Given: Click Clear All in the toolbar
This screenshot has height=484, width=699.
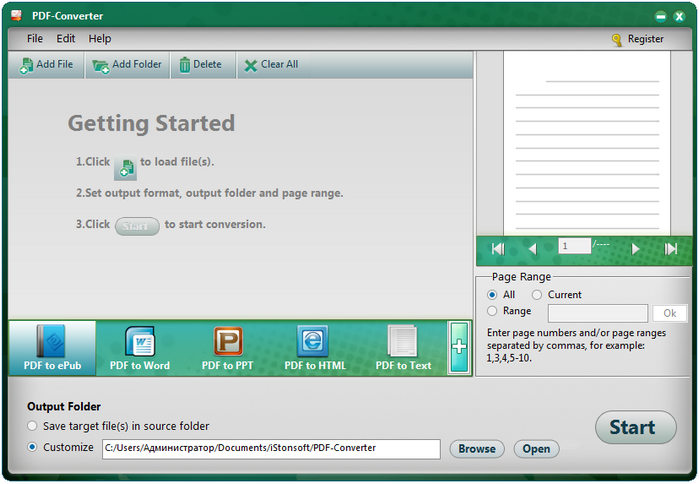Looking at the screenshot, I should pos(271,65).
